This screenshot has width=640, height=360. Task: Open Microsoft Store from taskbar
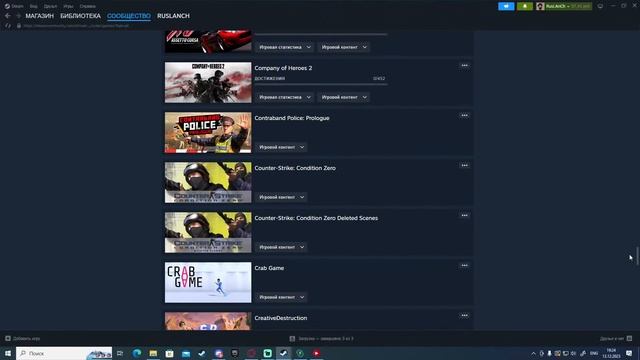(169, 353)
